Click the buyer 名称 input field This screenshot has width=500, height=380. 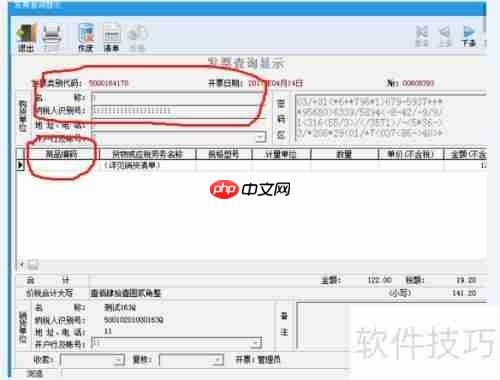click(x=177, y=98)
